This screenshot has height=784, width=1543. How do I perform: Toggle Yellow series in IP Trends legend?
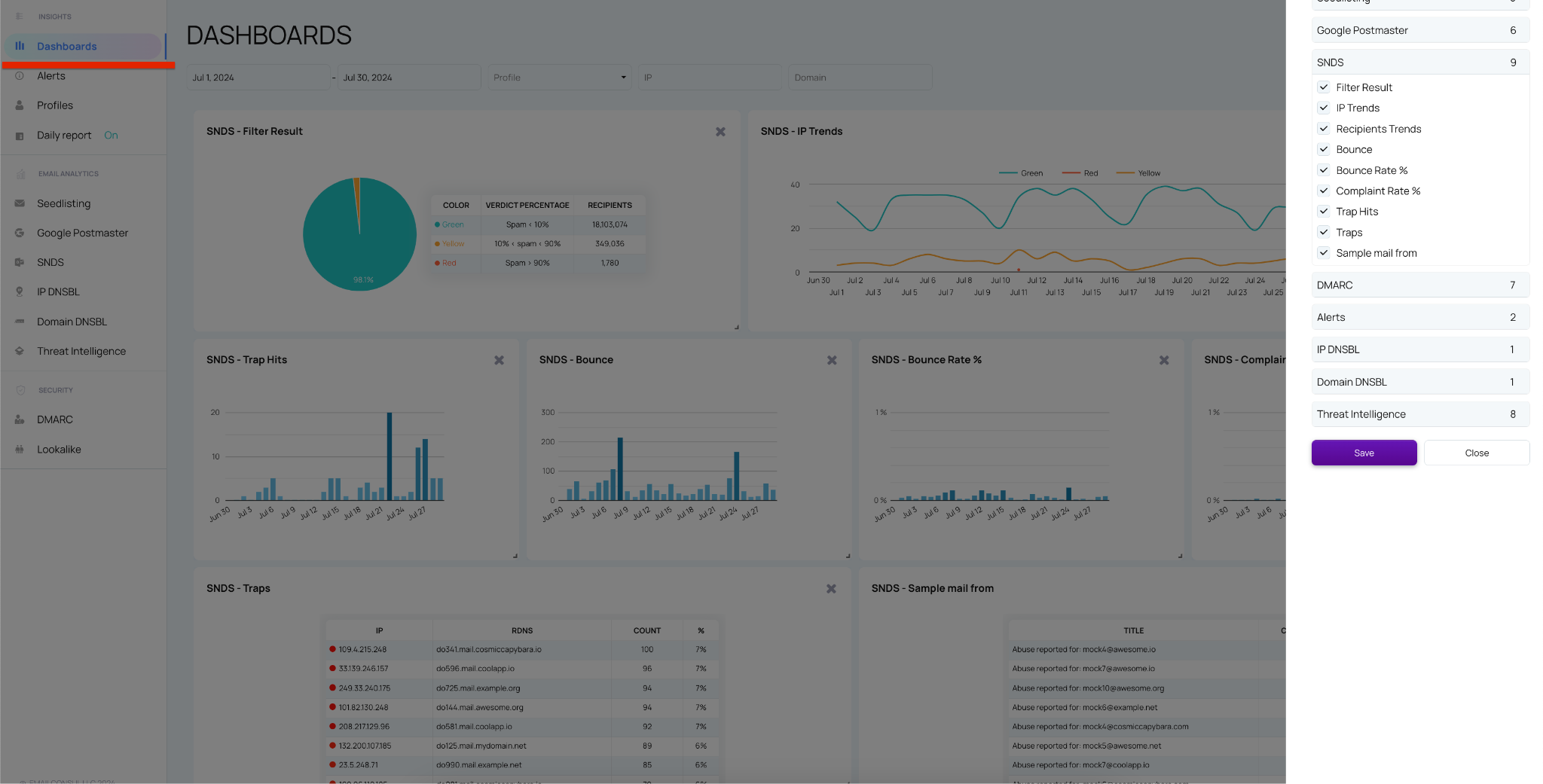point(1138,173)
